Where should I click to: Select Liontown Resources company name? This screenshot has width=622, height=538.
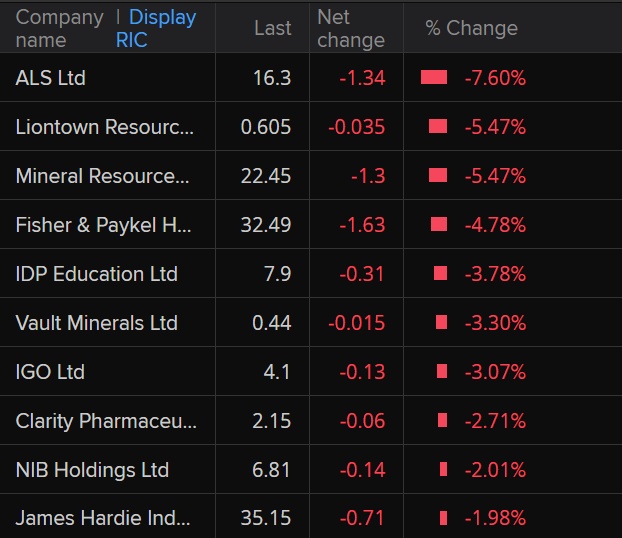point(105,127)
